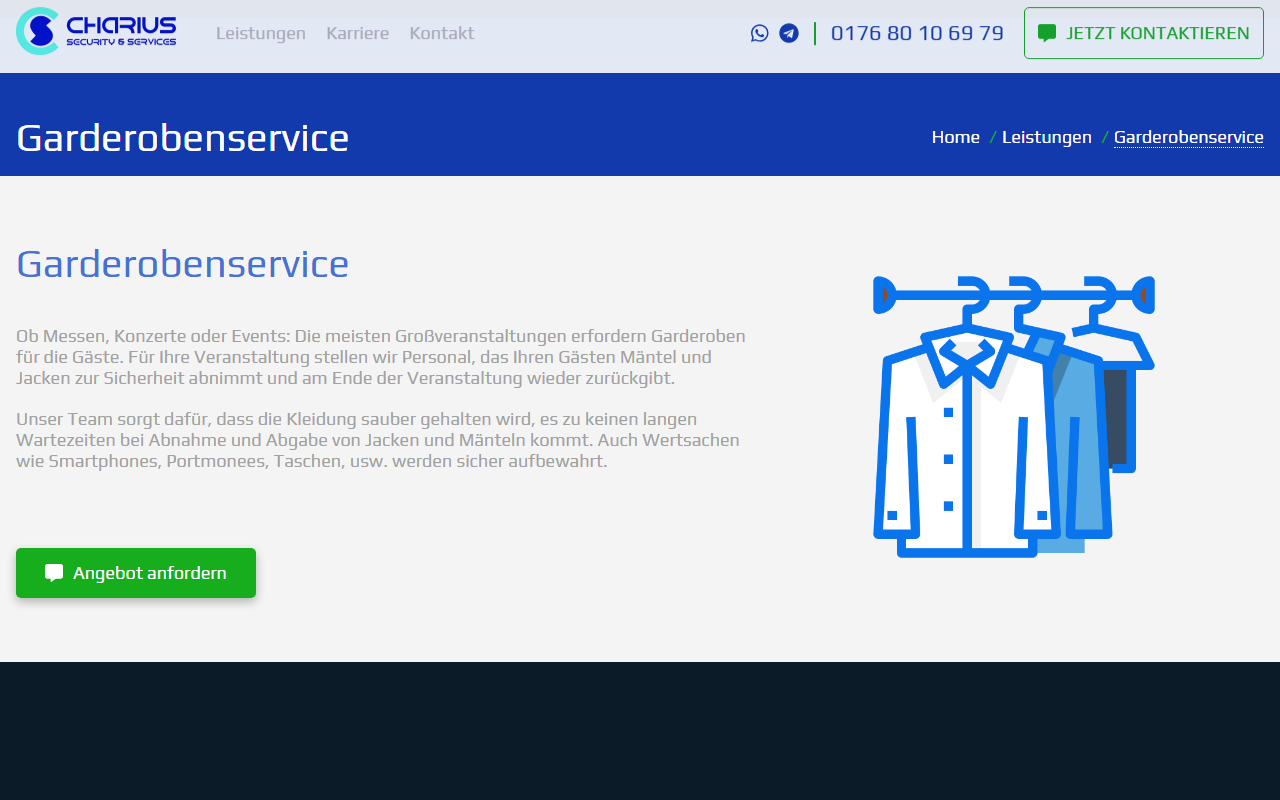
Task: Click the white Garderobenservice banner title
Action: [x=183, y=137]
